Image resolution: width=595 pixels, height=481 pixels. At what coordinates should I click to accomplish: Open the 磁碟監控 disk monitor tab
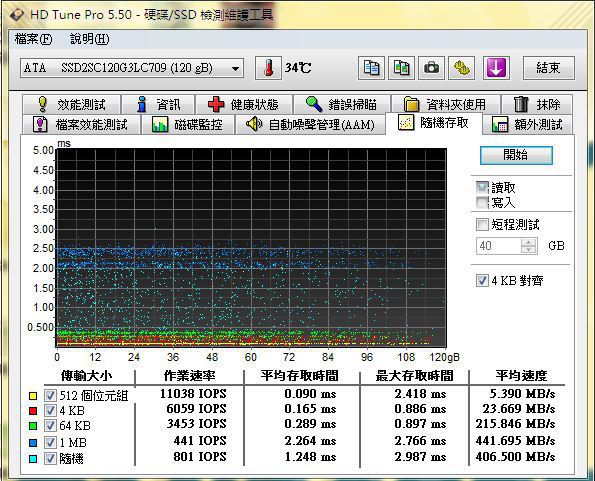point(187,124)
